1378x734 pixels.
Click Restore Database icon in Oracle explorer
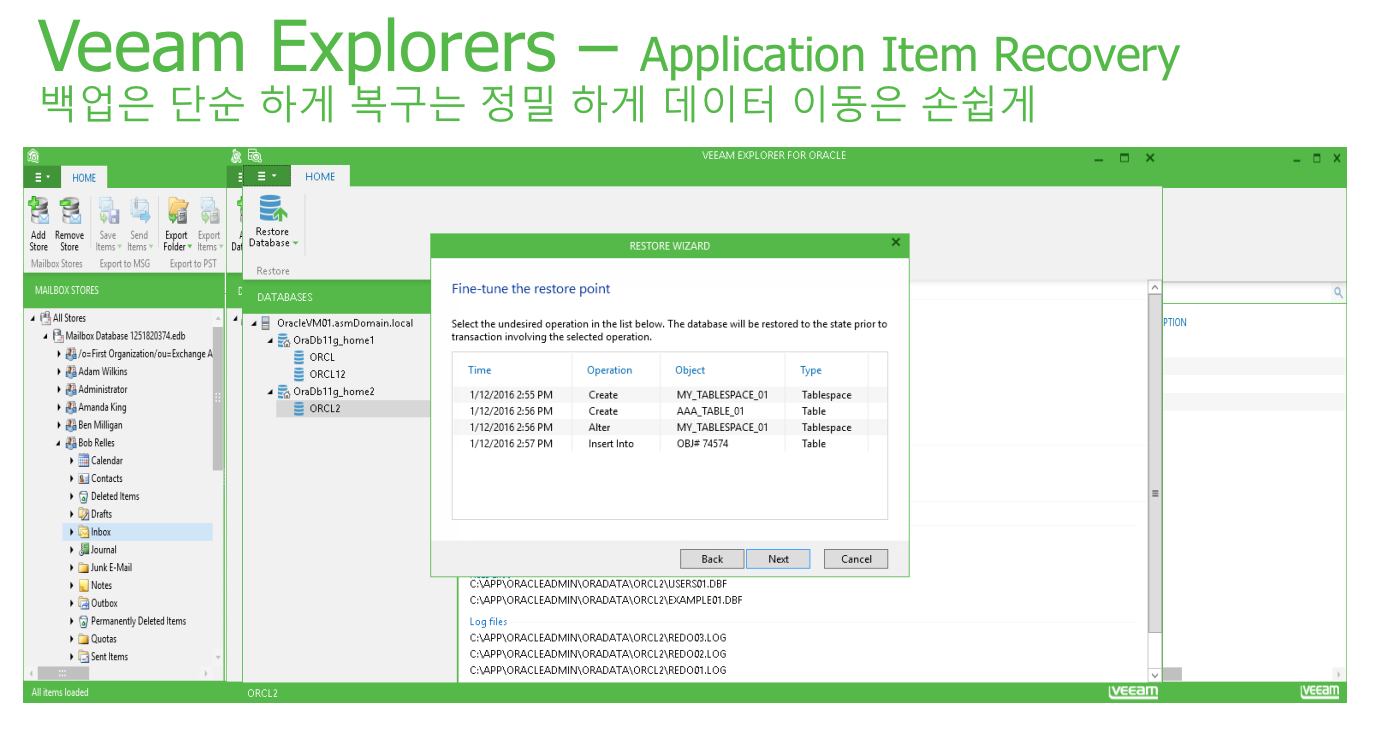[273, 208]
